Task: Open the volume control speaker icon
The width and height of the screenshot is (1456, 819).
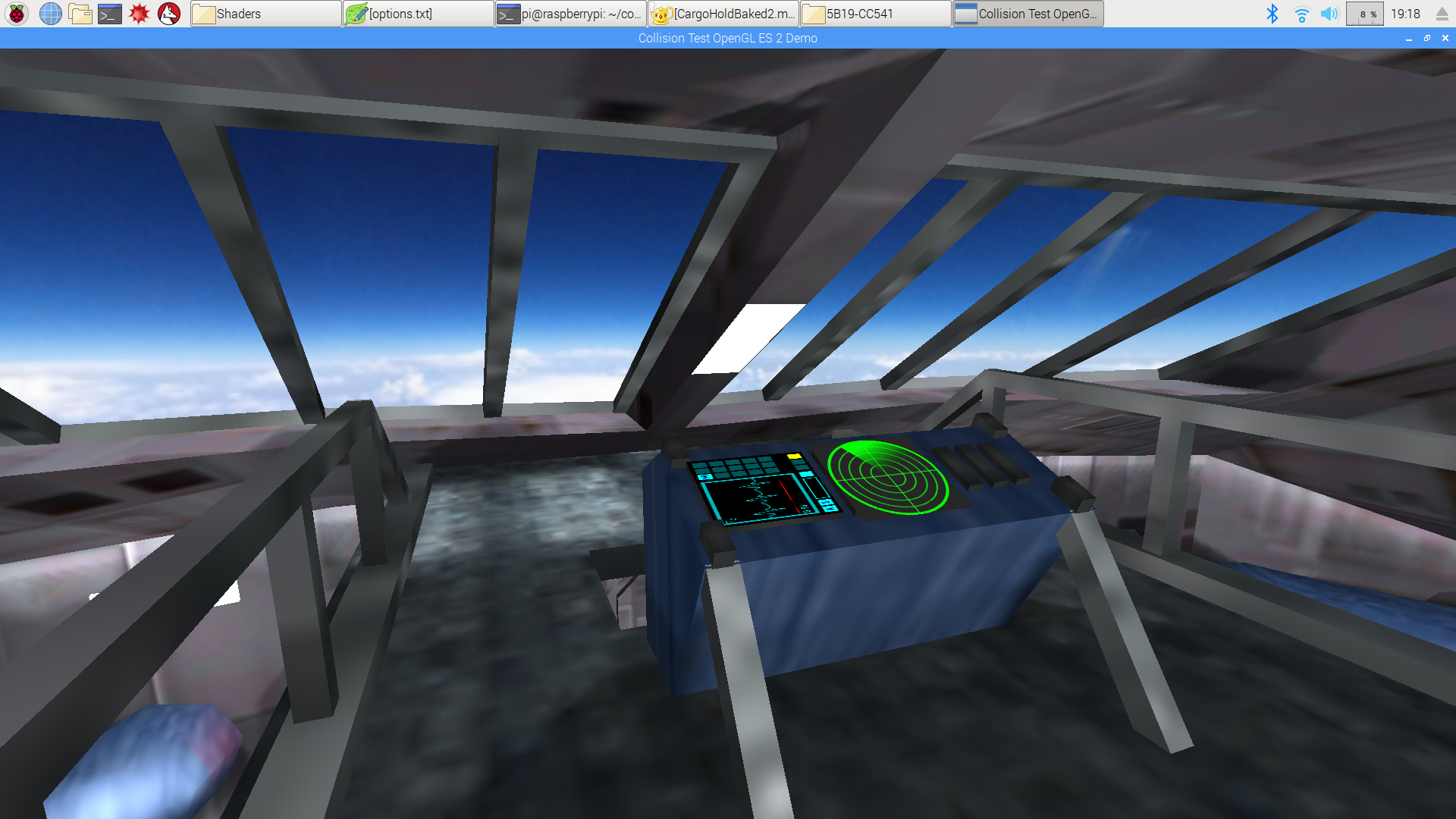Action: pyautogui.click(x=1329, y=14)
